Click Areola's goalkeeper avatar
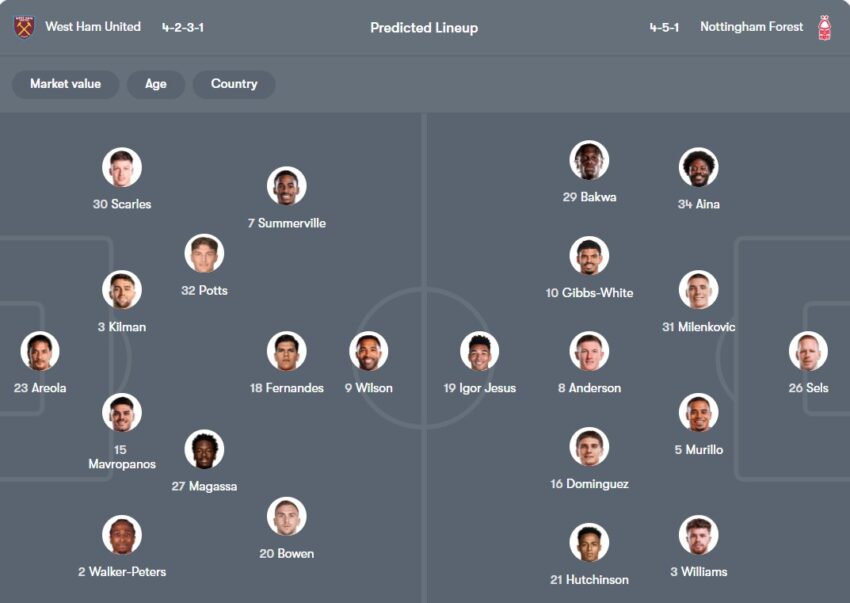Viewport: 850px width, 603px height. 40,352
